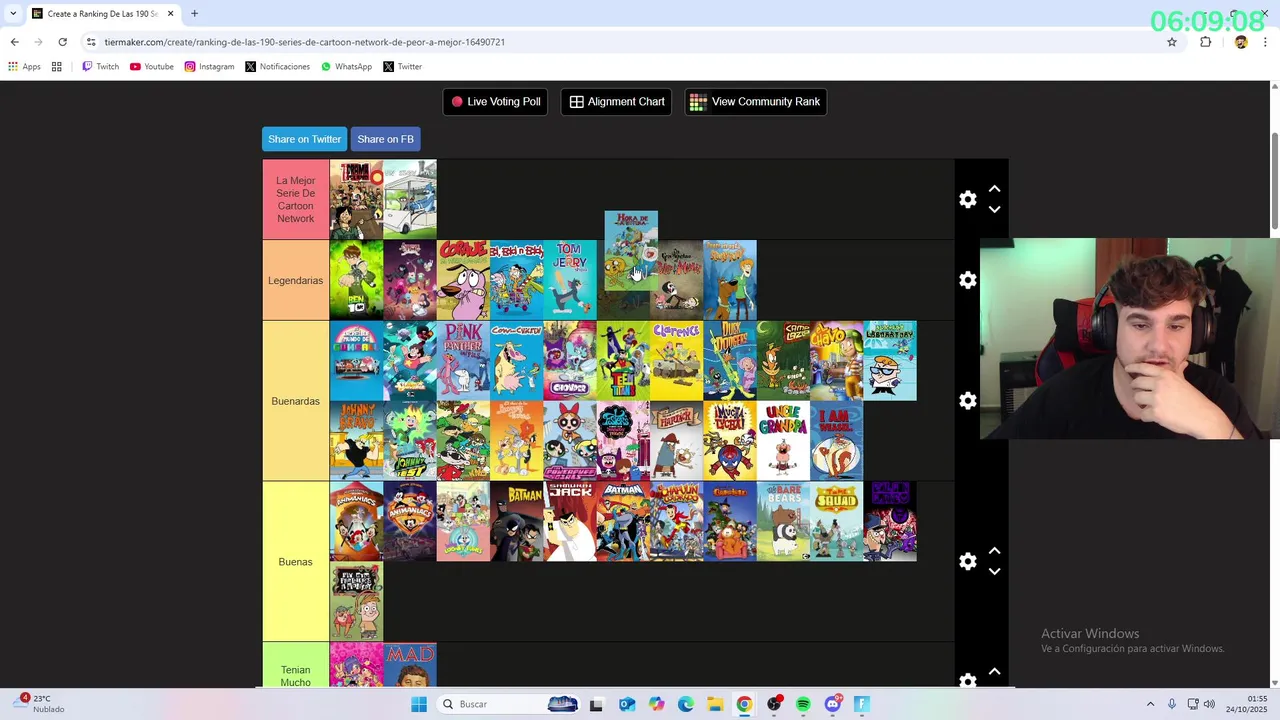Select the Johnny Bravo thumbnail

tap(356, 441)
